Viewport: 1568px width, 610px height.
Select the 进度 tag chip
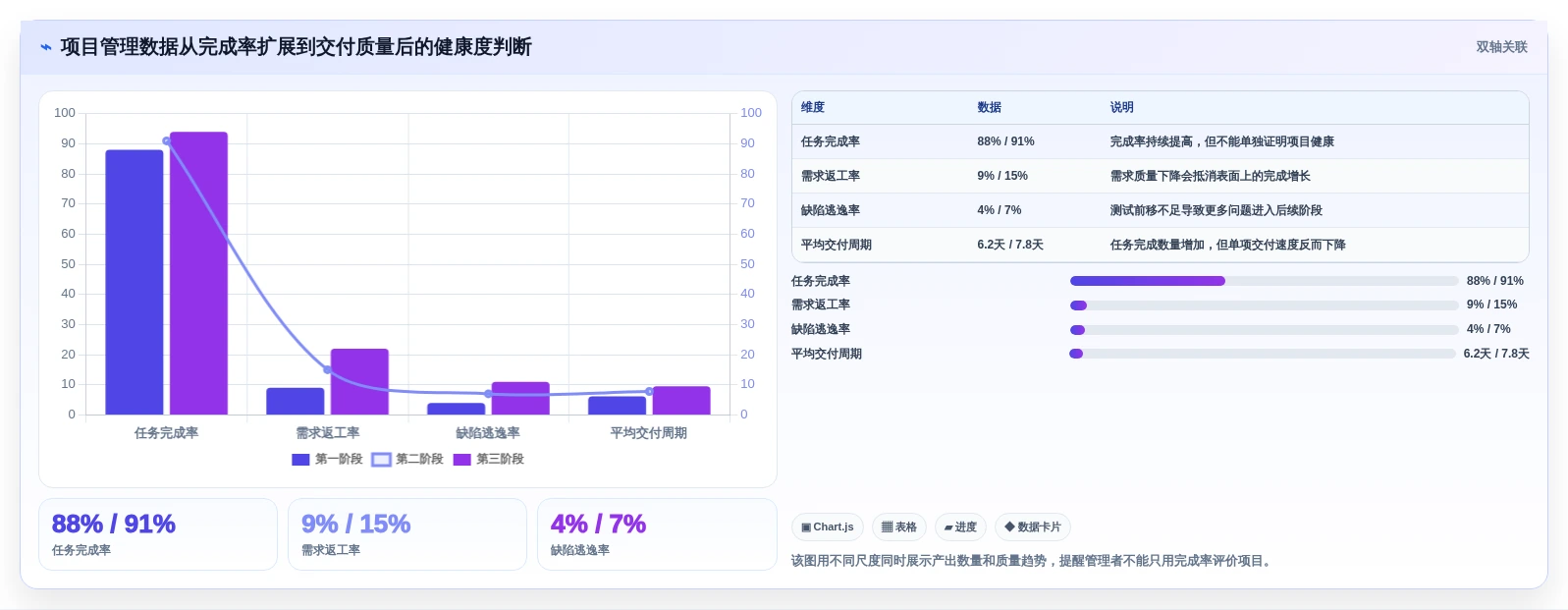pos(960,527)
